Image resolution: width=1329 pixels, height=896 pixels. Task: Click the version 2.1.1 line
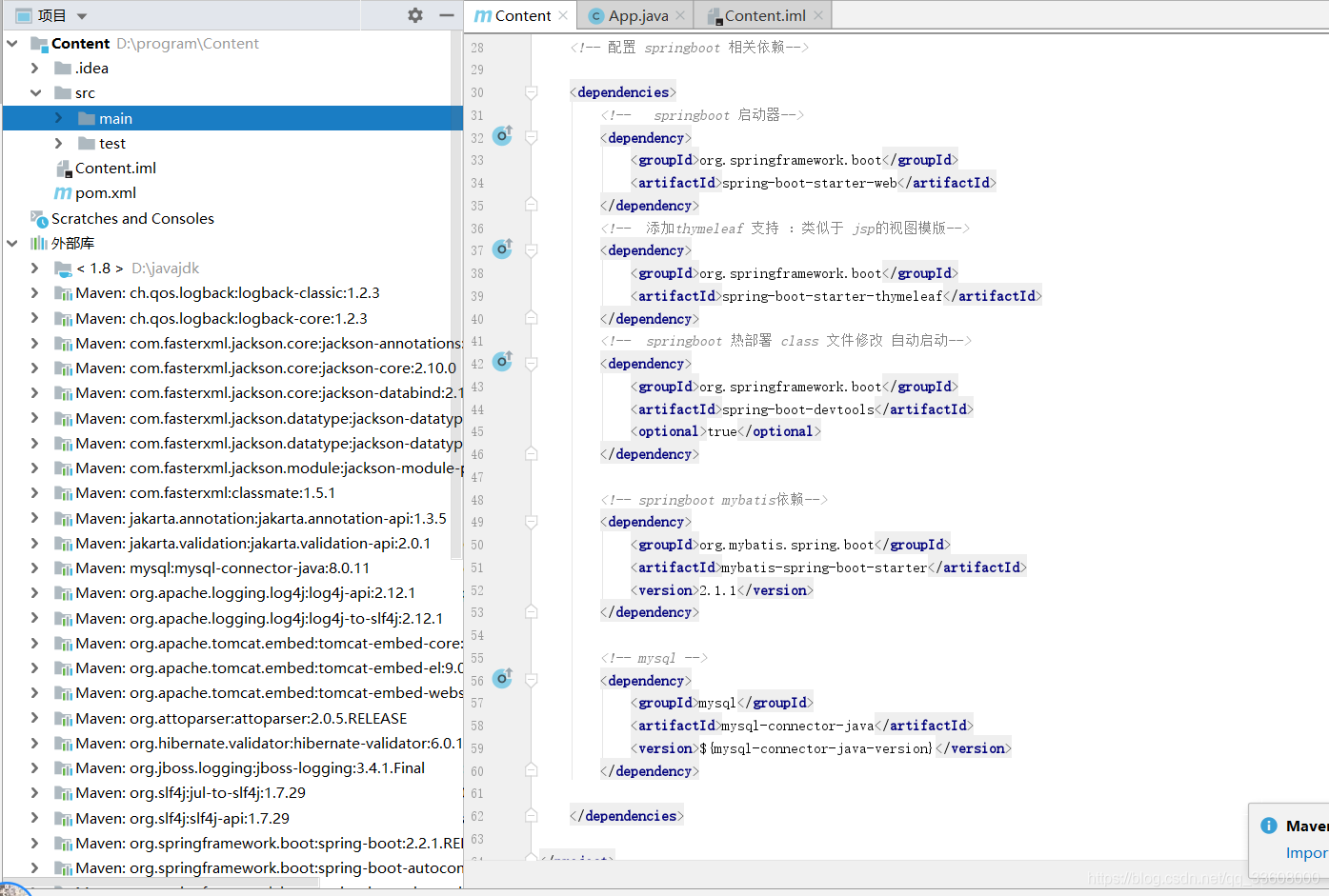coord(722,590)
